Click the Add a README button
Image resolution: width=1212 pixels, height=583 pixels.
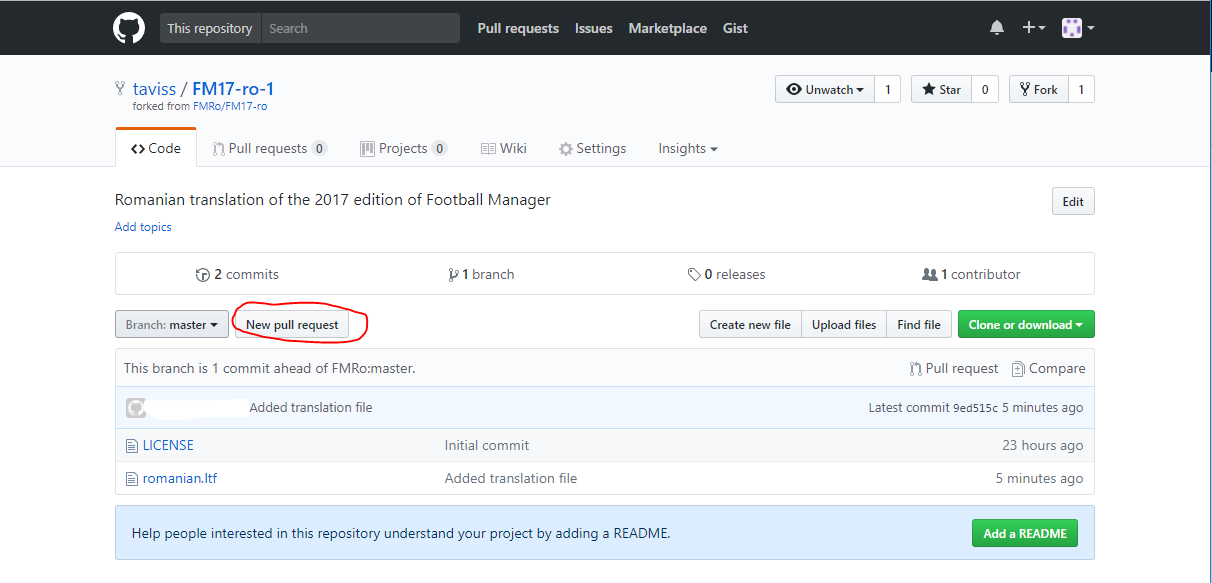pyautogui.click(x=1025, y=533)
